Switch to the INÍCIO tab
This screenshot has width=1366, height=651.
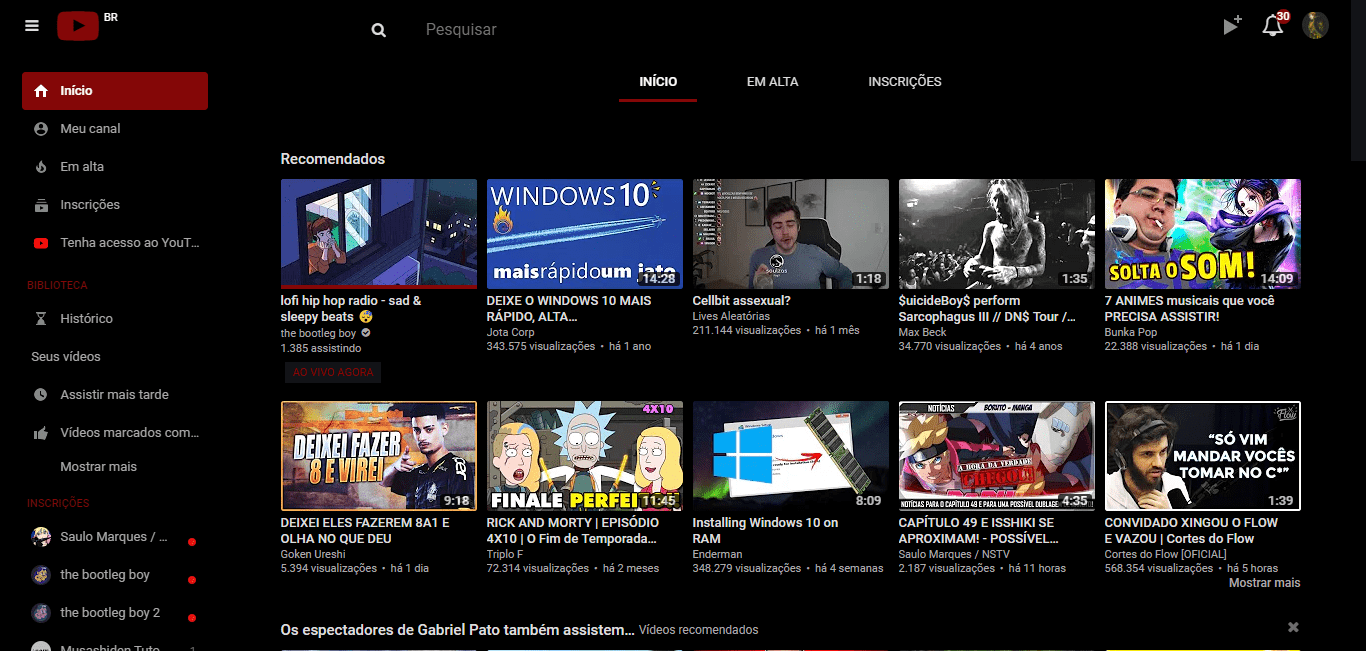[658, 82]
